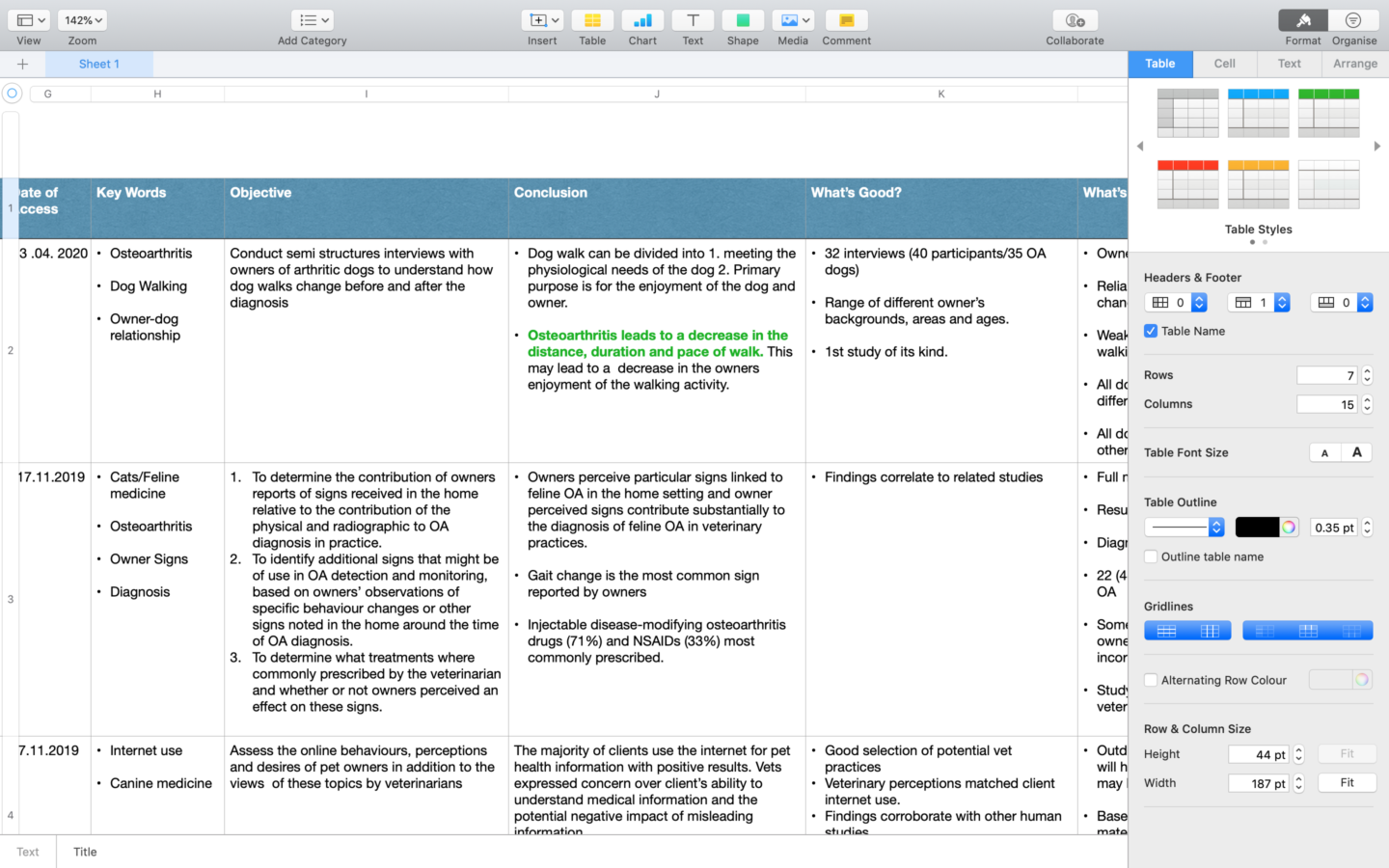This screenshot has width=1389, height=868.
Task: Toggle footer row gridlines button
Action: point(1351,631)
